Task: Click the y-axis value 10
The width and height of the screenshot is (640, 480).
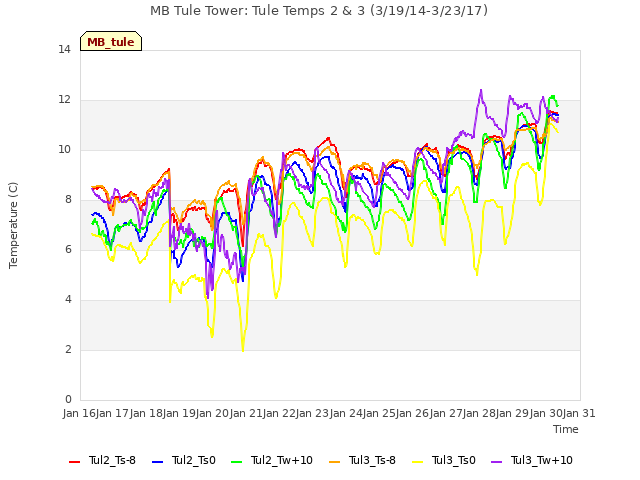Action: click(64, 150)
